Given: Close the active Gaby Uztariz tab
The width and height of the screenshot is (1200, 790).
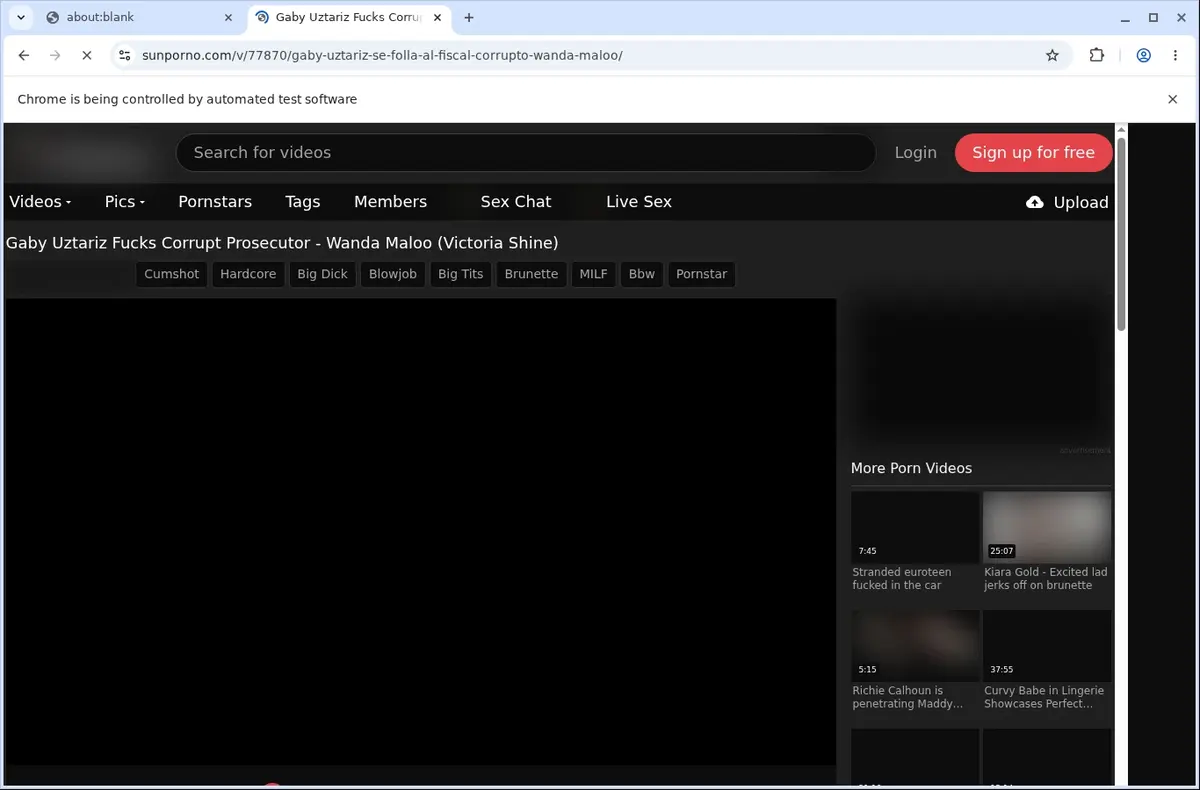Looking at the screenshot, I should point(436,17).
